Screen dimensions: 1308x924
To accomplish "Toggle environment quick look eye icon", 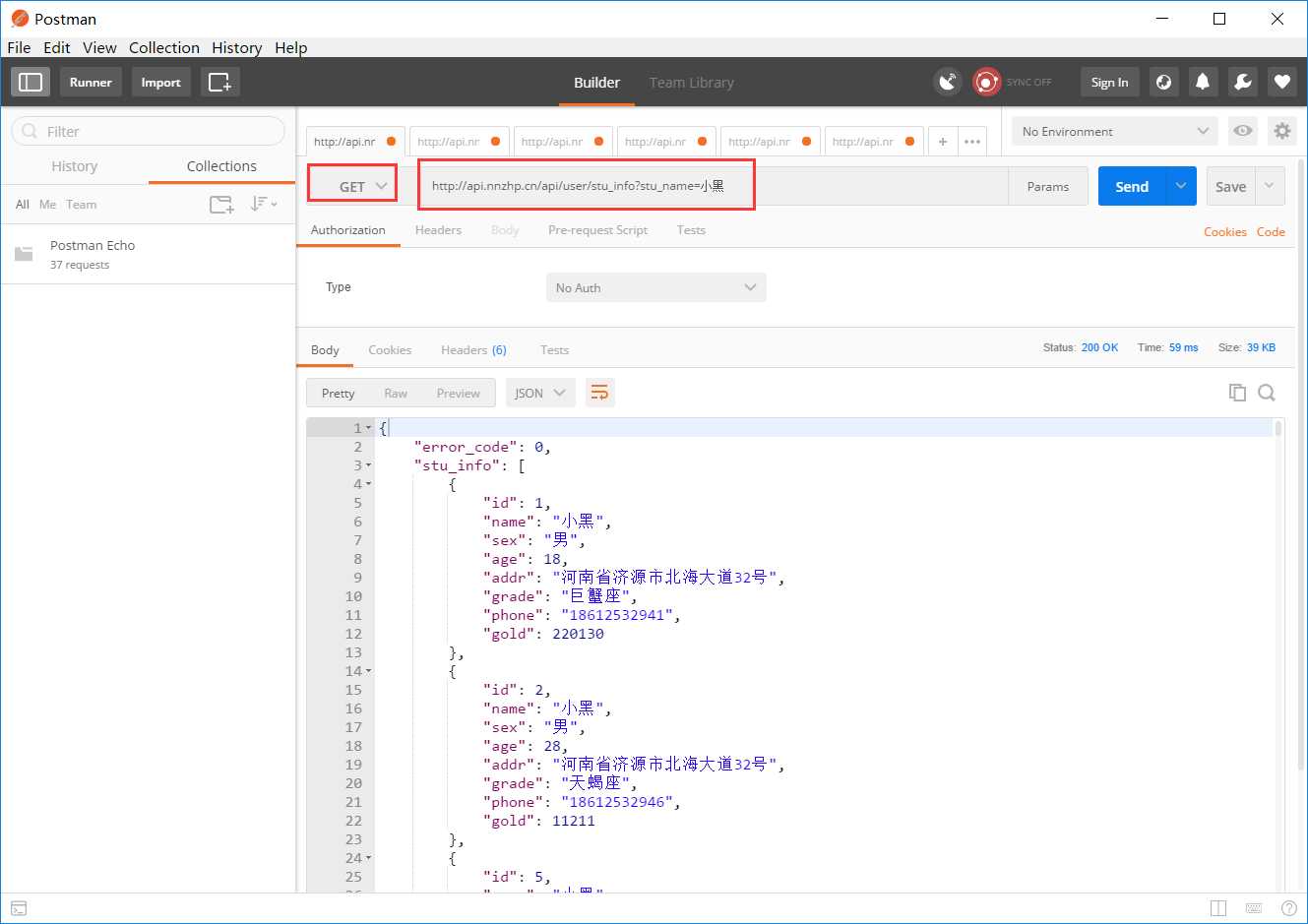I will (1243, 131).
